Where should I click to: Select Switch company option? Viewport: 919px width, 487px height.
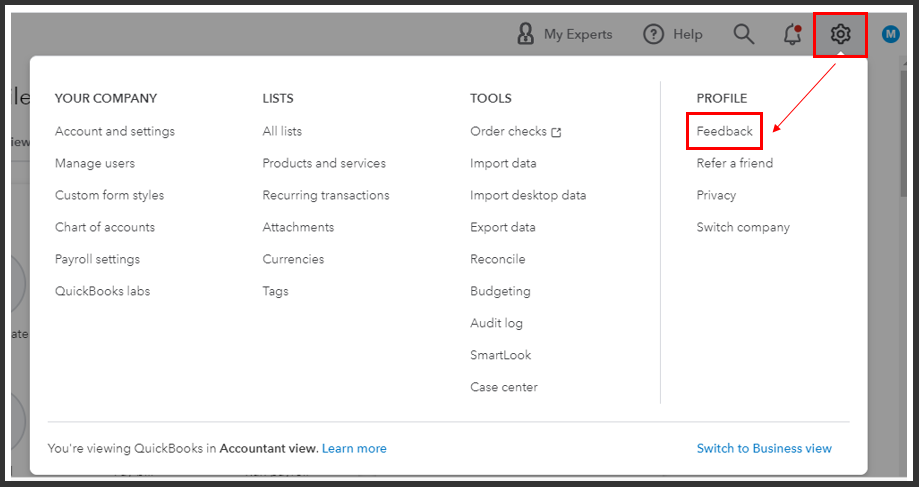(x=743, y=227)
